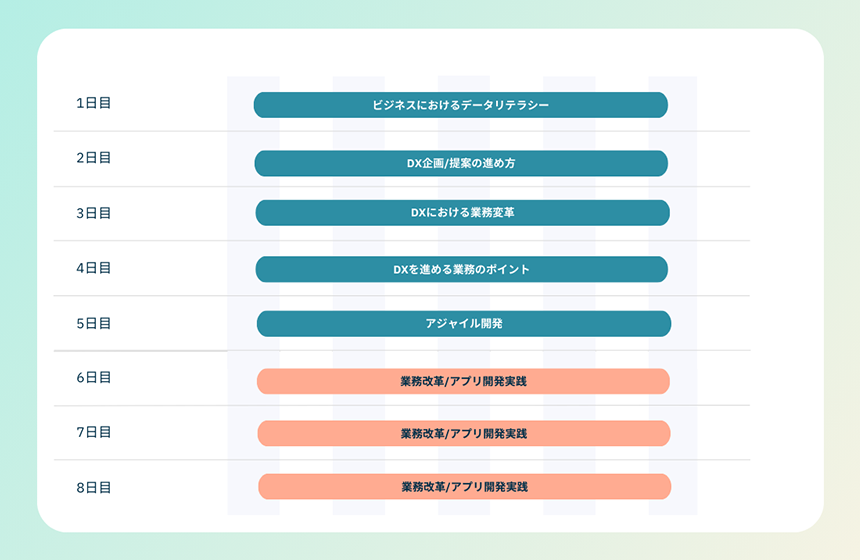Select the DXを進める業務のポイント bar

point(461,269)
